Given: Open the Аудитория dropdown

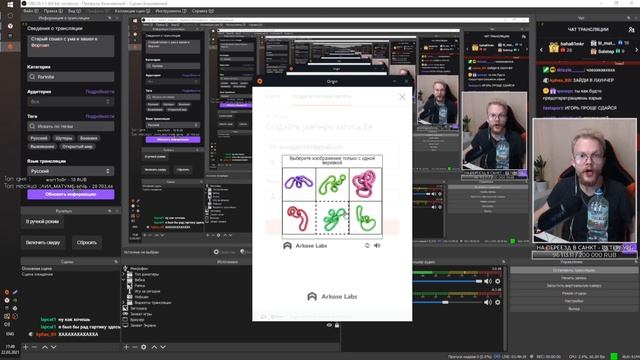Looking at the screenshot, I should pyautogui.click(x=71, y=101).
